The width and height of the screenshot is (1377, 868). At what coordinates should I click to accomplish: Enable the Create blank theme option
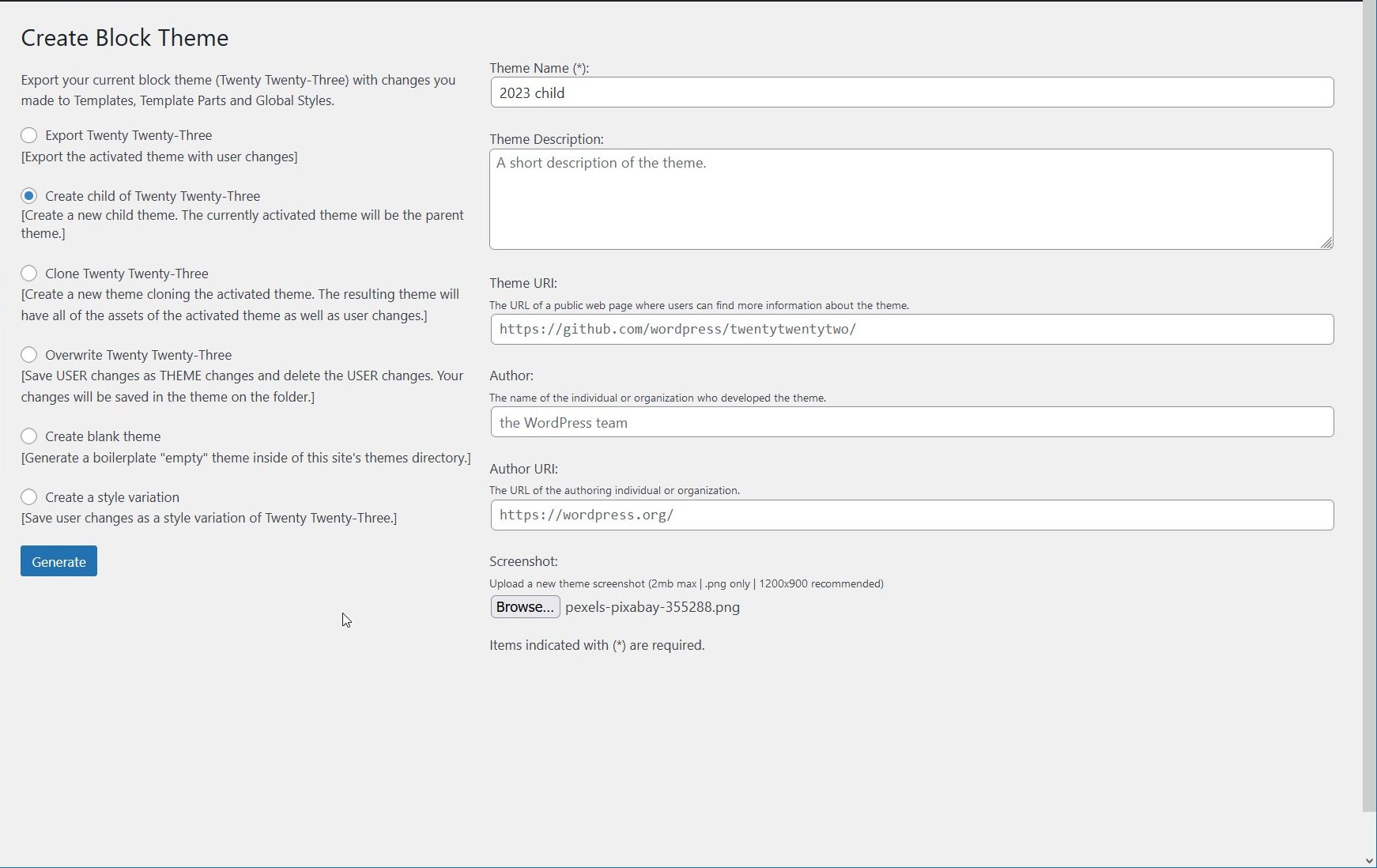(29, 436)
